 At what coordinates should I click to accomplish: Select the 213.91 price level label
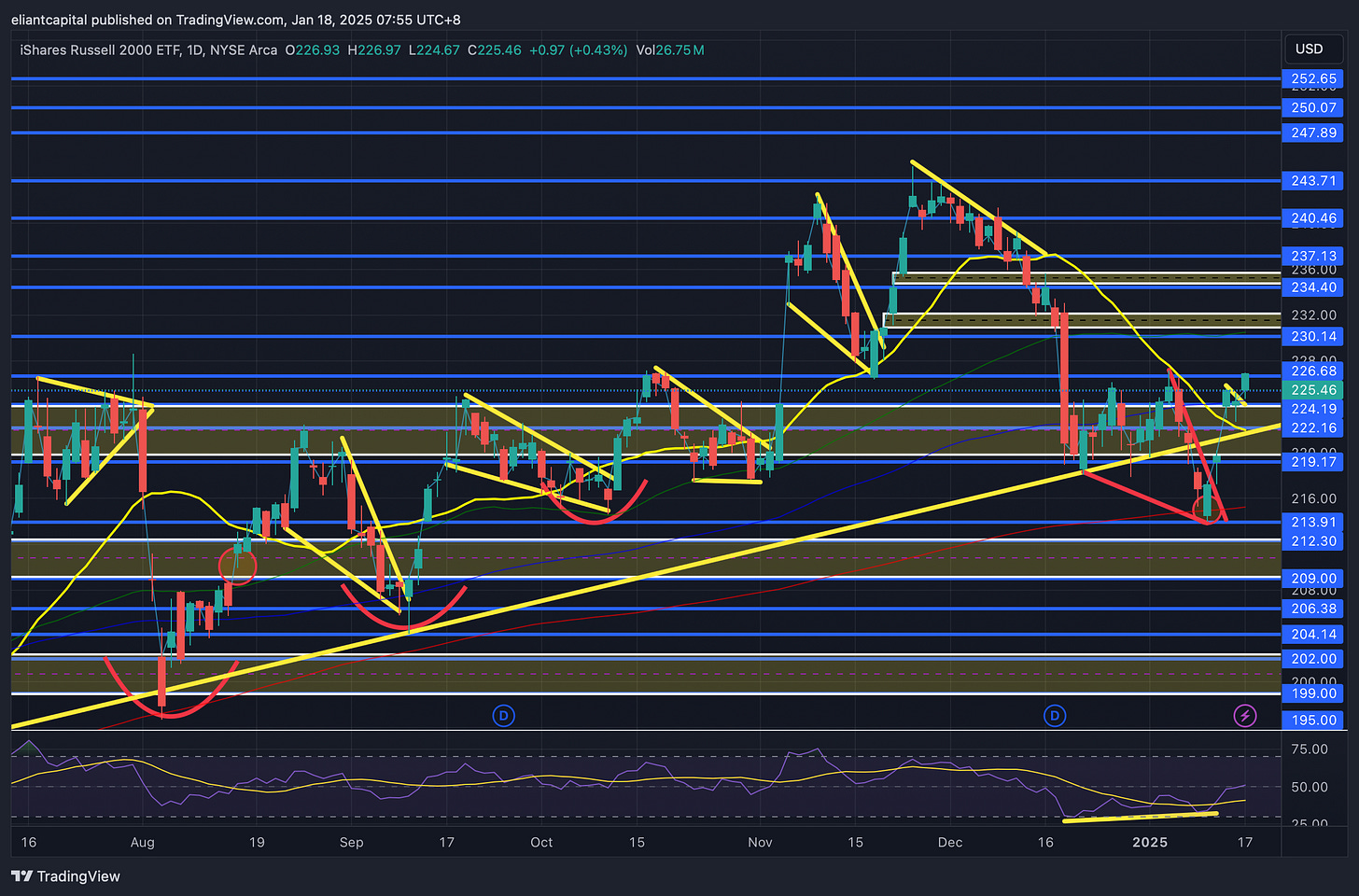(x=1313, y=523)
